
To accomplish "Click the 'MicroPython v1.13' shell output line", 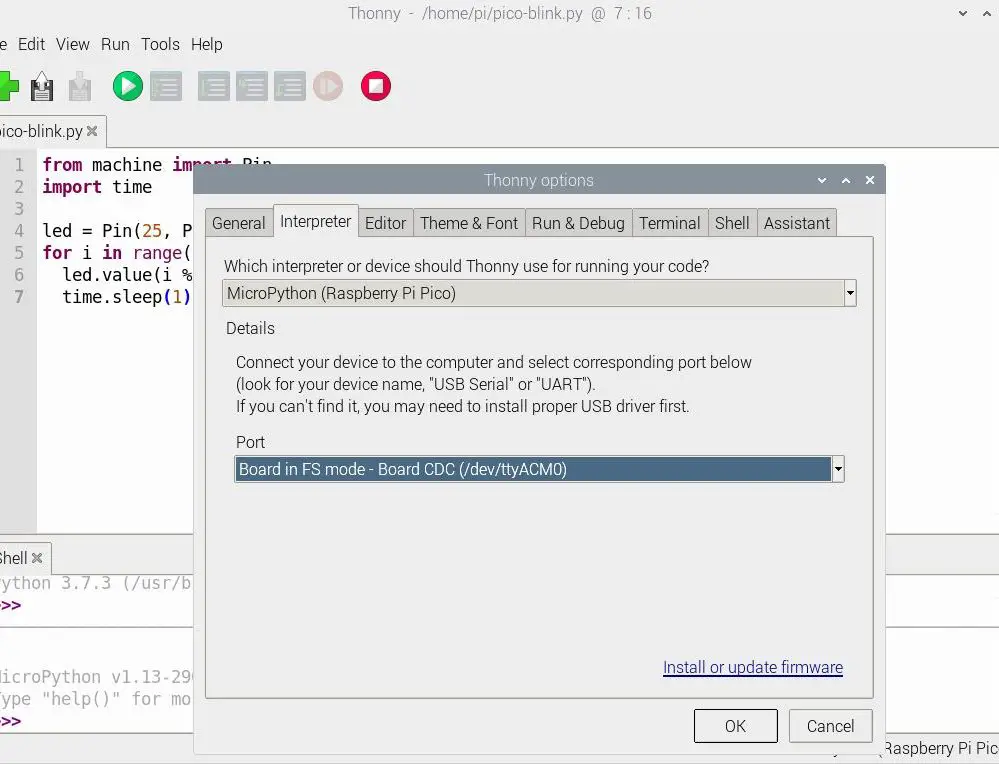I will [x=96, y=677].
